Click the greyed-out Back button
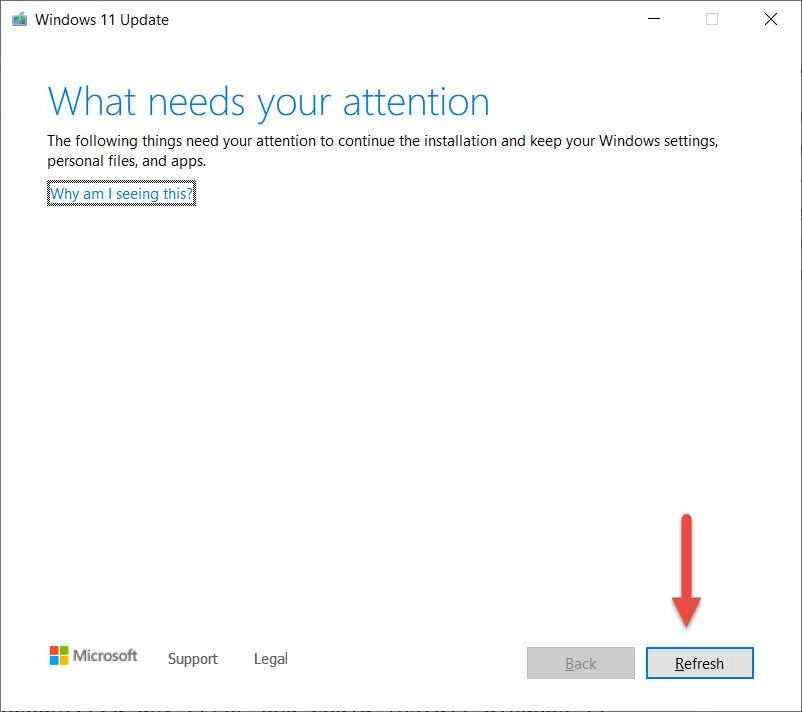This screenshot has height=712, width=802. tap(581, 663)
